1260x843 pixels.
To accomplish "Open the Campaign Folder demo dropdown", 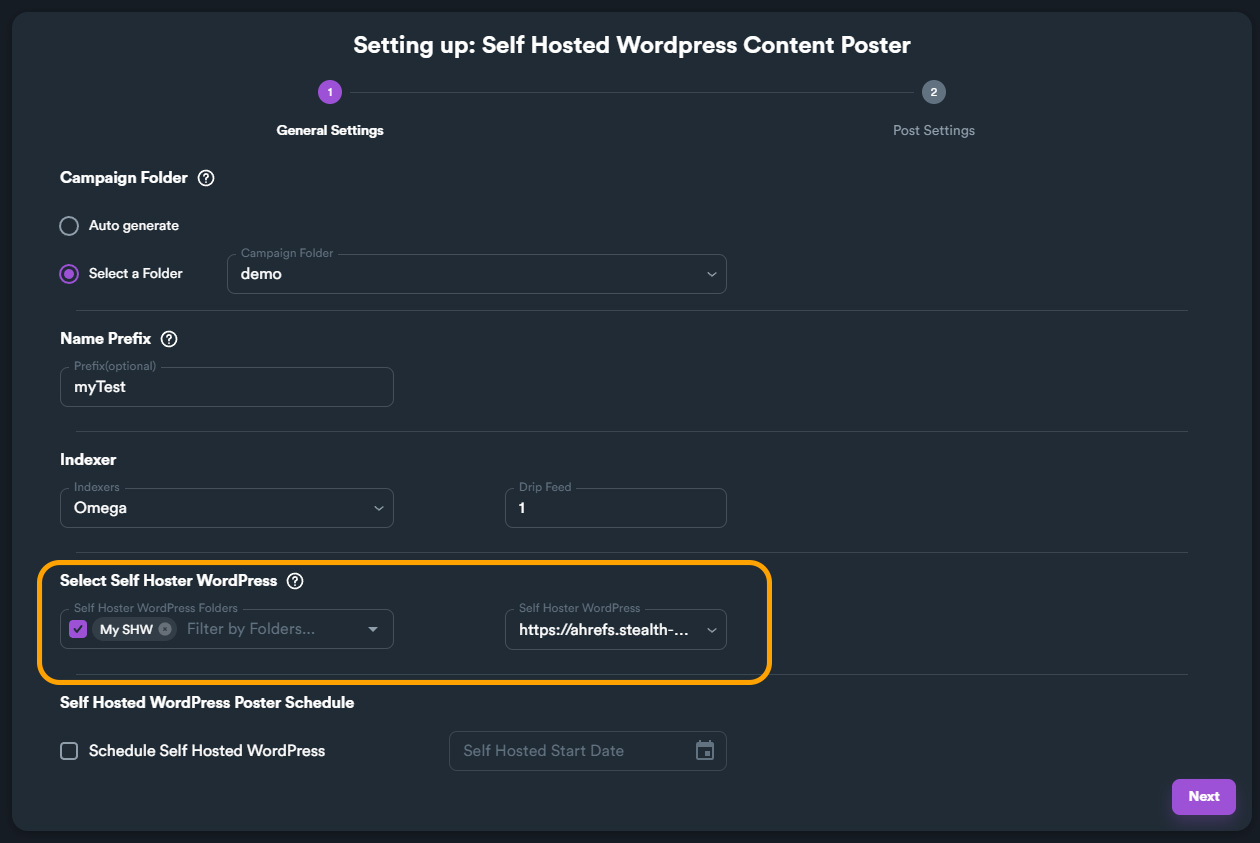I will 476,274.
